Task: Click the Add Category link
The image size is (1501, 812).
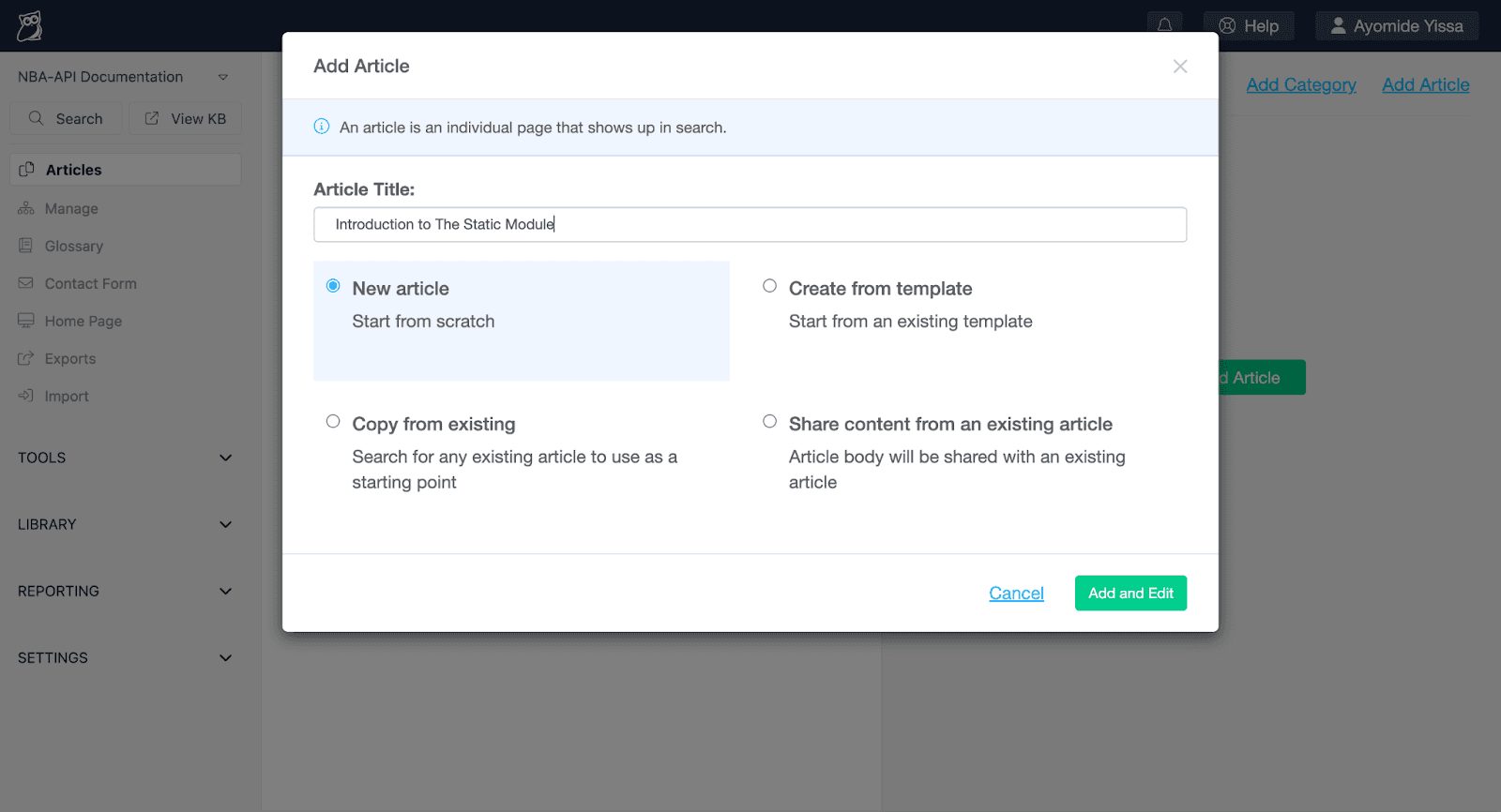Action: pos(1301,84)
